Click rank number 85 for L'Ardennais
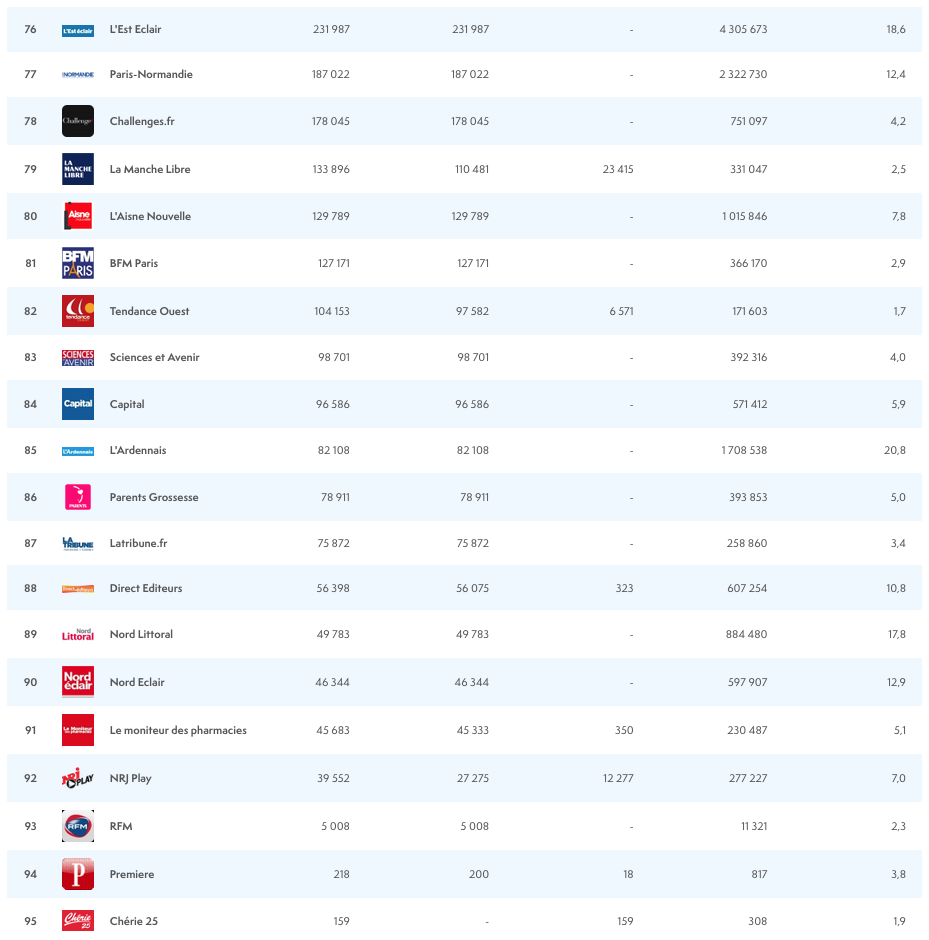 (x=30, y=450)
